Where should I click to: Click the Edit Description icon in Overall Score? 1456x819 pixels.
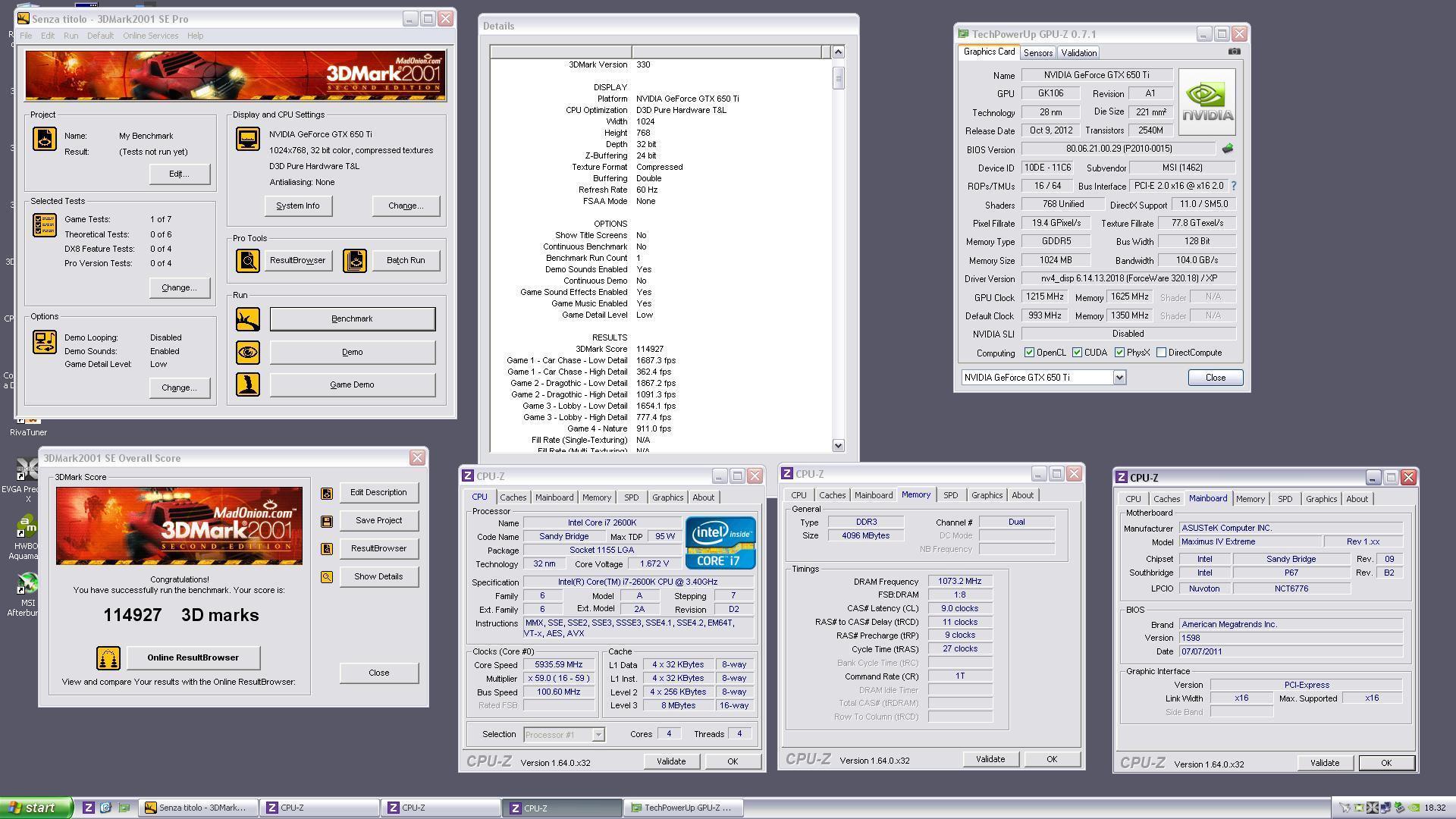click(x=327, y=493)
